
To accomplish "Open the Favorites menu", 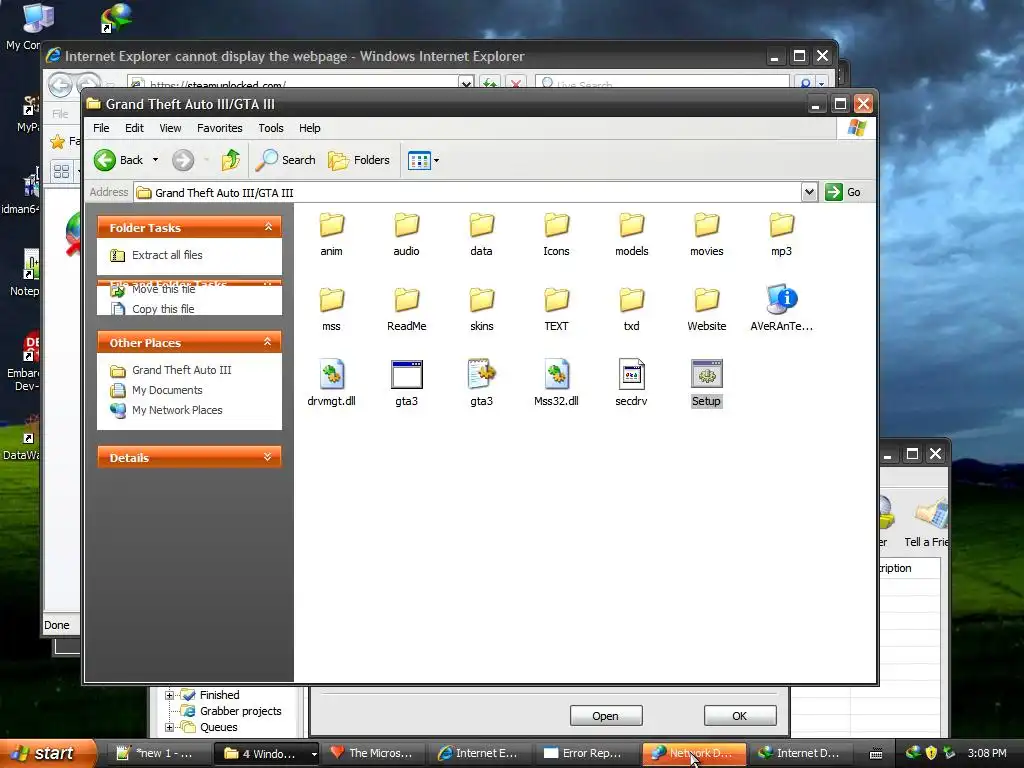I will (219, 128).
